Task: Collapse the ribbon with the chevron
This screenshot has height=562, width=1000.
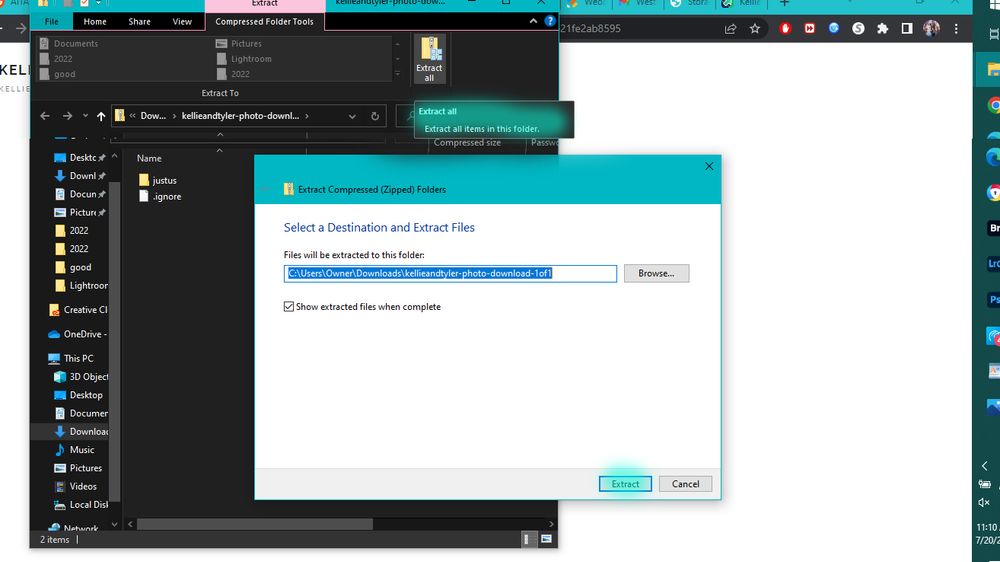Action: tap(533, 21)
